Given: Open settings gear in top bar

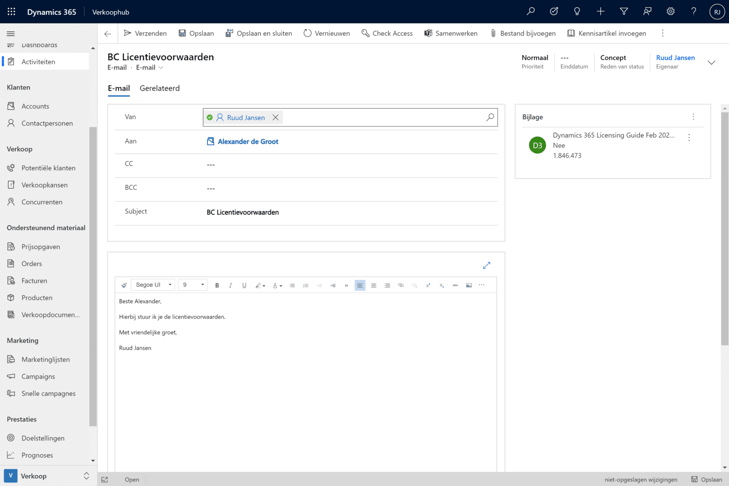Looking at the screenshot, I should pos(670,11).
